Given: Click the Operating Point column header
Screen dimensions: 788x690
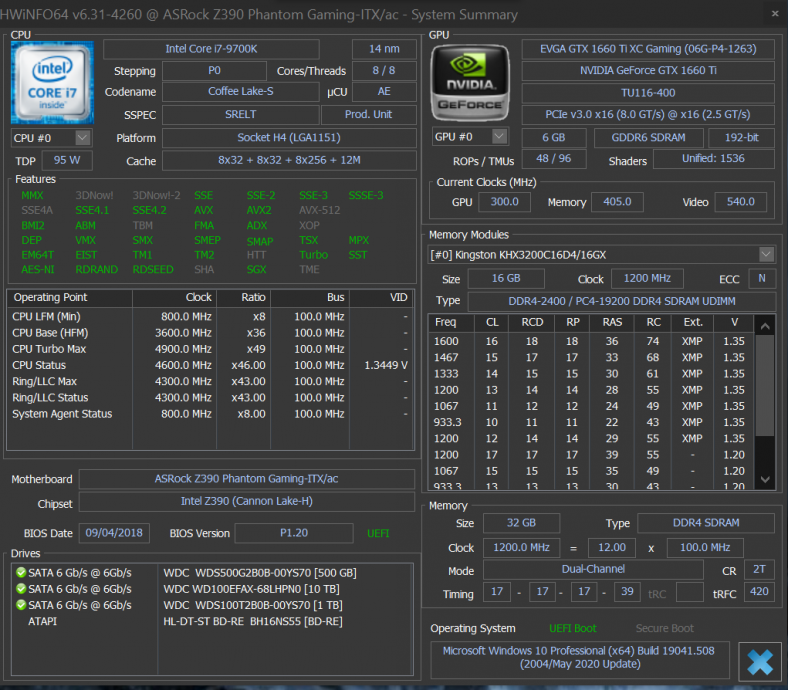Looking at the screenshot, I should pyautogui.click(x=51, y=298).
